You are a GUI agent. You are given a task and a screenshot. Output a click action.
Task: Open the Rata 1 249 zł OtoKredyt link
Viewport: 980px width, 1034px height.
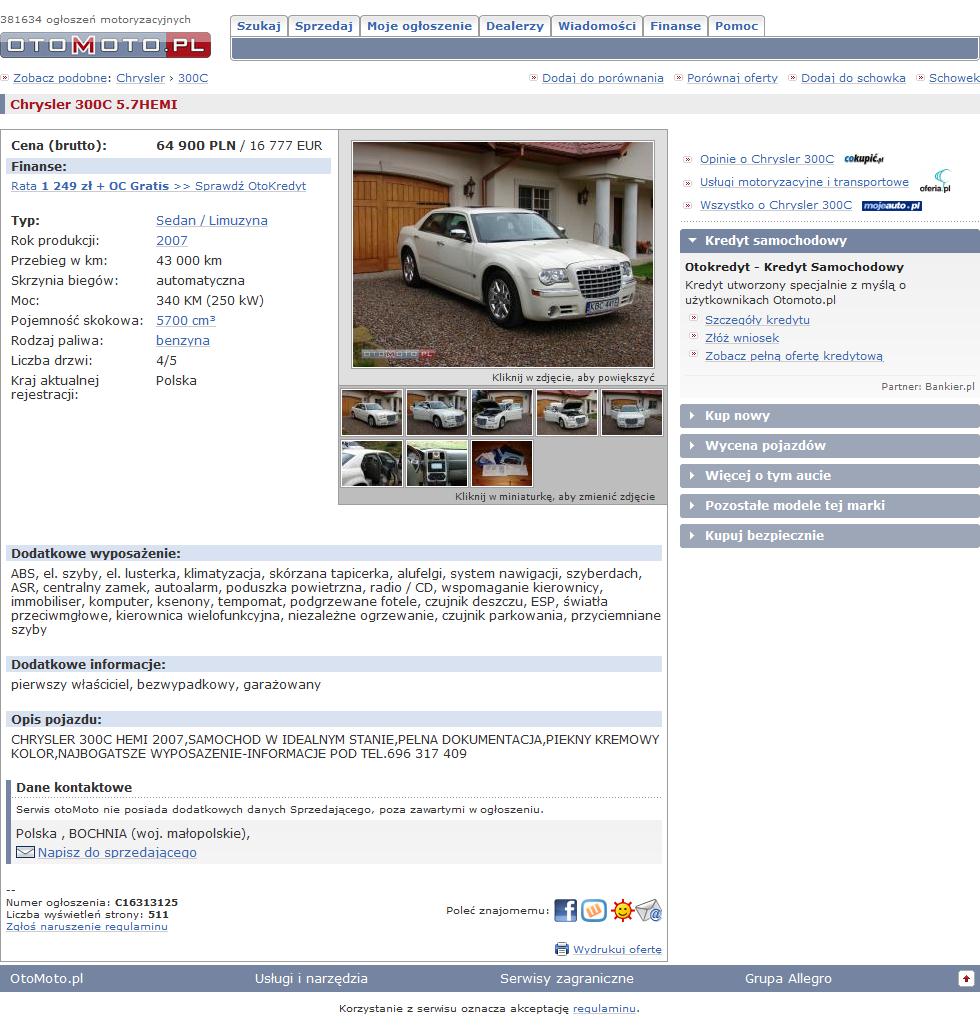tap(158, 186)
